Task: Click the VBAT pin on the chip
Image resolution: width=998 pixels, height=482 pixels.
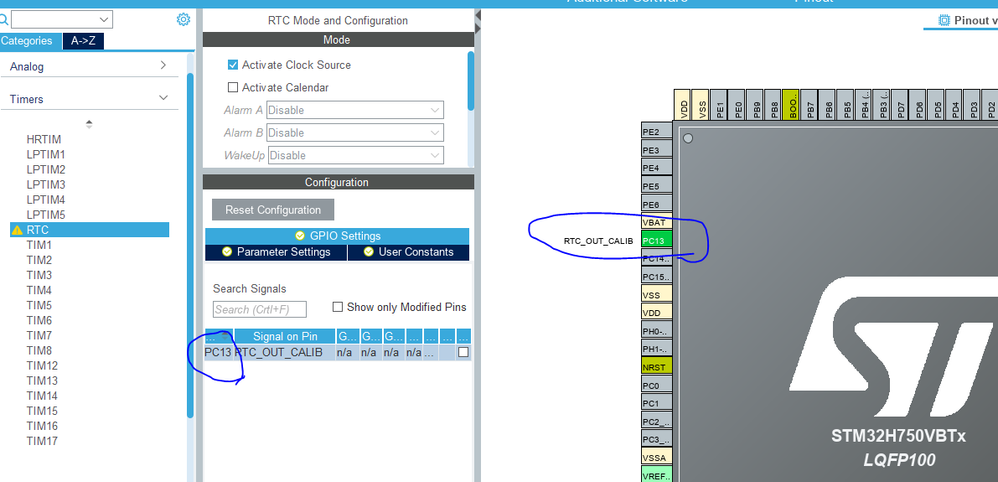Action: [x=656, y=223]
